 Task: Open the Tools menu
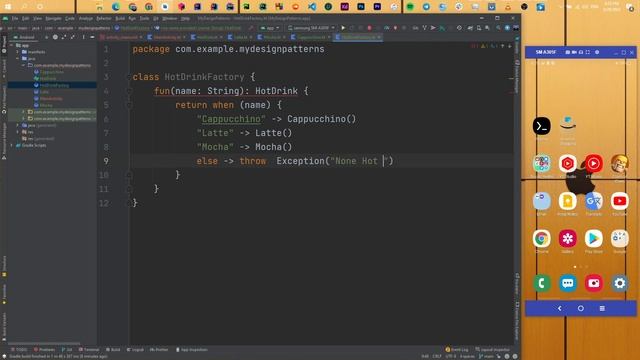click(x=144, y=18)
